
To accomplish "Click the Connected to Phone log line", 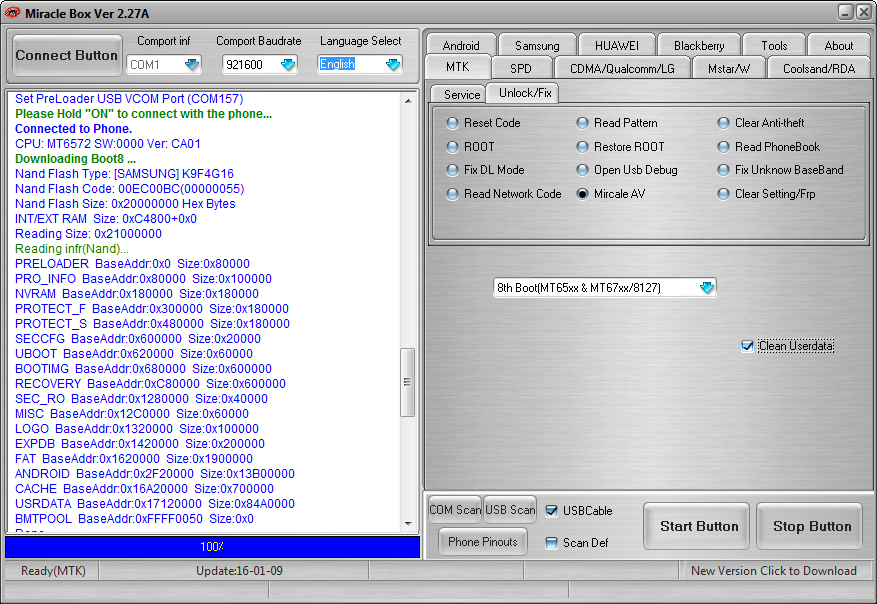I will [73, 129].
